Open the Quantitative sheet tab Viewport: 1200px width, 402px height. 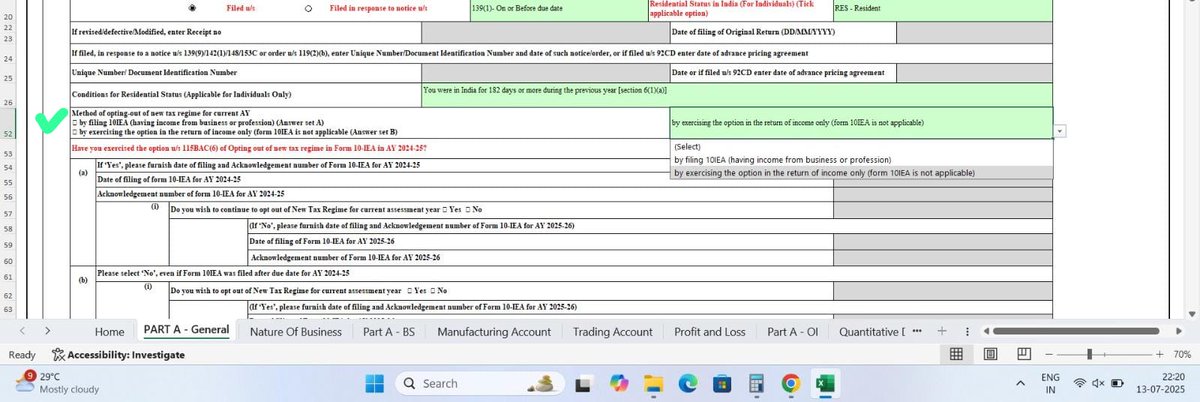(872, 331)
